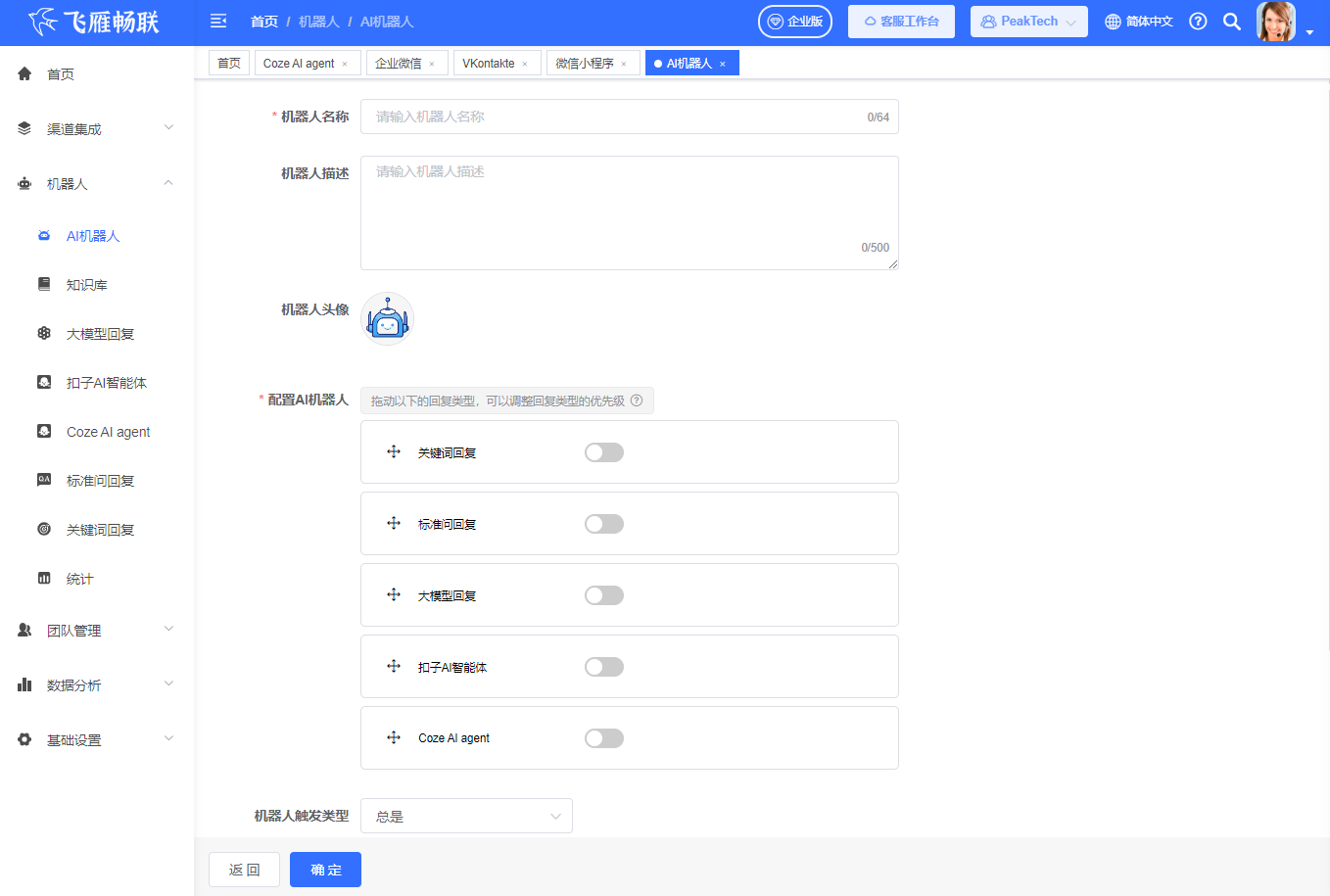Click the drag handle for 关键词回复
This screenshot has width=1330, height=896.
[394, 452]
